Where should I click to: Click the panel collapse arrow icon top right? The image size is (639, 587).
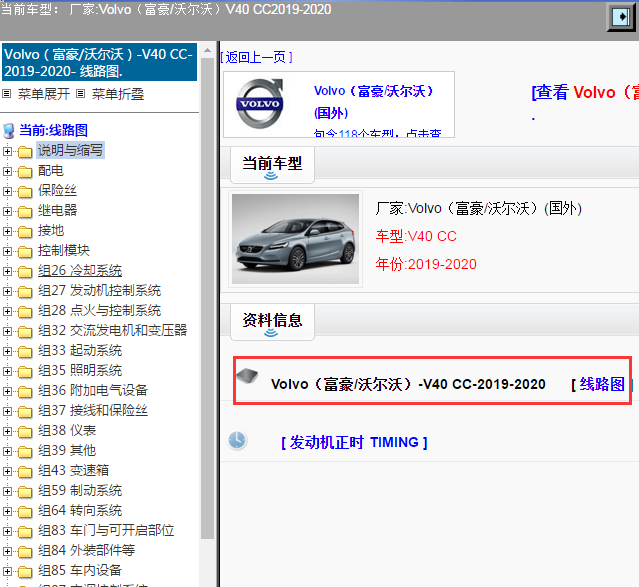621,16
